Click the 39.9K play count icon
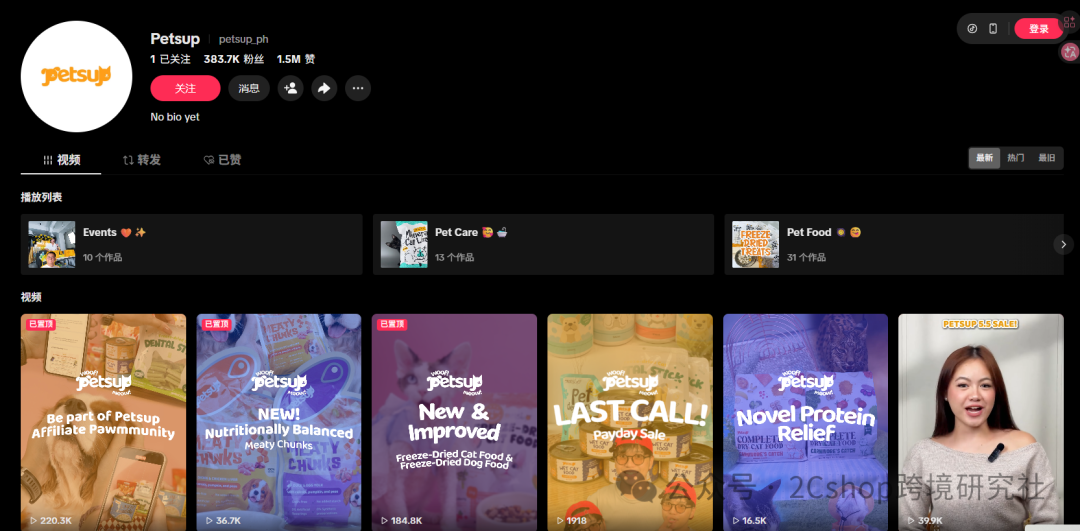Viewport: 1080px width, 531px height. point(911,521)
